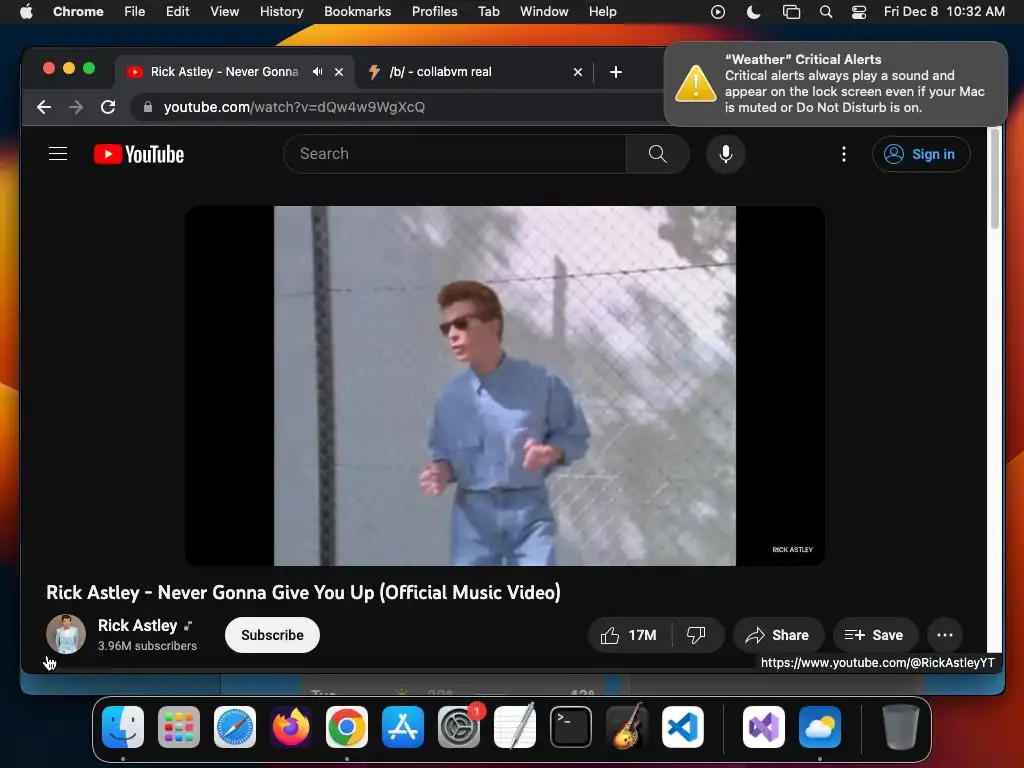Viewport: 1024px width, 768px height.
Task: Open App Store from the Dock
Action: [403, 727]
